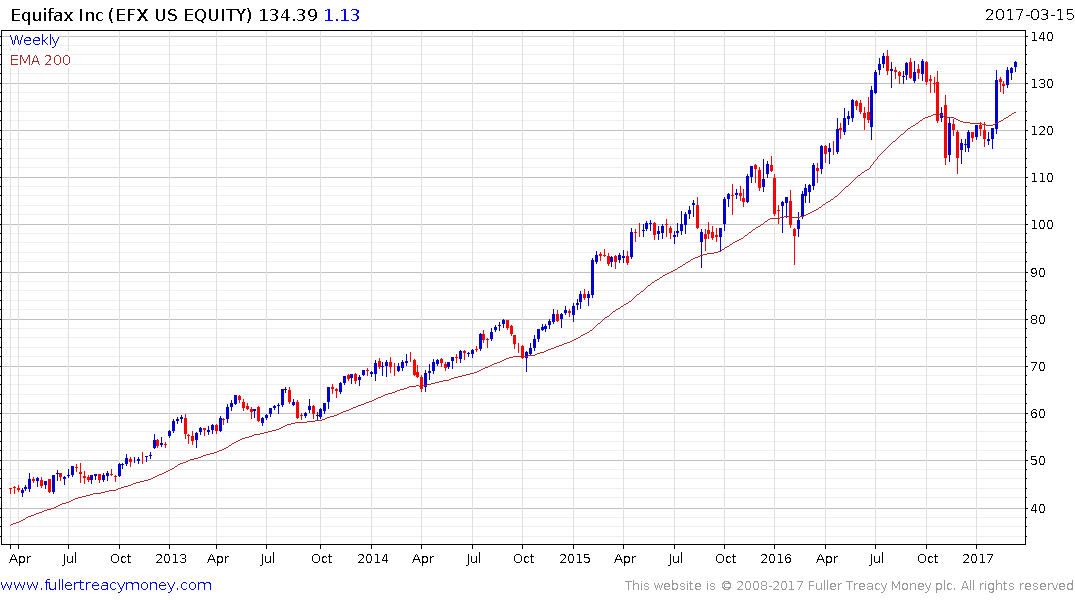This screenshot has height=600, width=1075.
Task: Select the chart title 'Equifax Inc (EFX US EQUITY)'
Action: 132,15
